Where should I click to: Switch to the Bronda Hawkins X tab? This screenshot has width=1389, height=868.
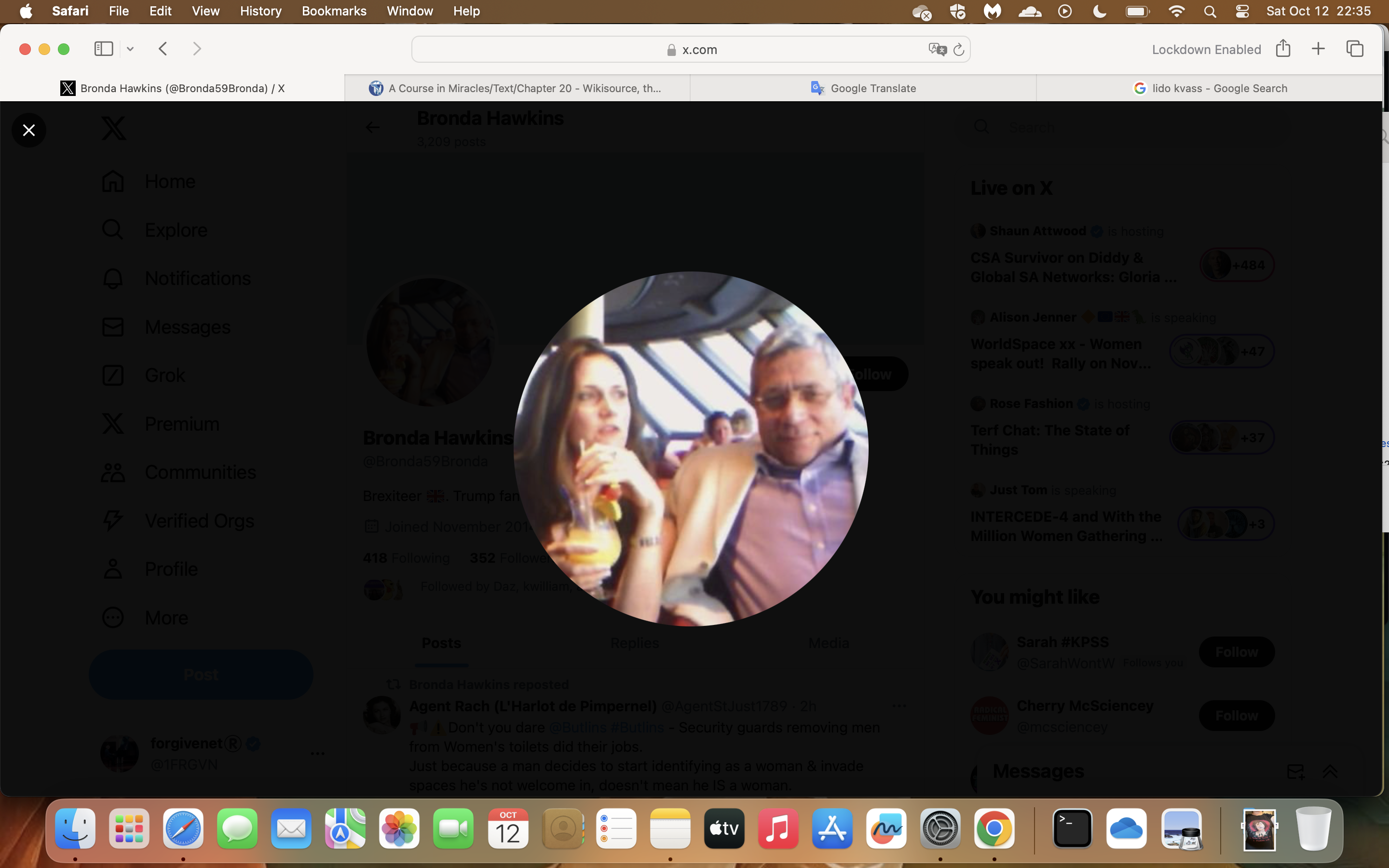click(172, 88)
